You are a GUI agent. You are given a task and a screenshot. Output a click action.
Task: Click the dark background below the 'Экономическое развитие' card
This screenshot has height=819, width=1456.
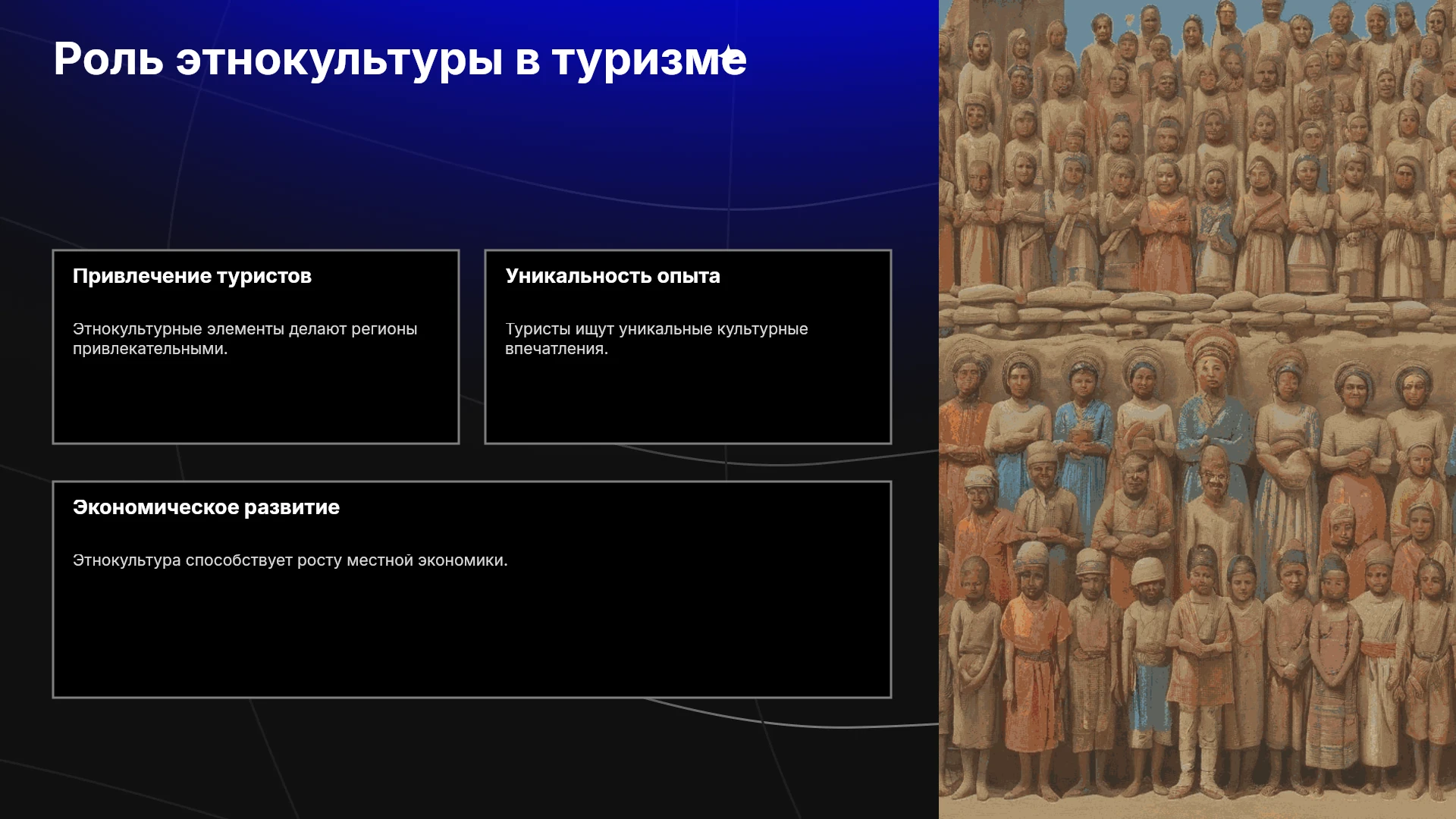470,758
